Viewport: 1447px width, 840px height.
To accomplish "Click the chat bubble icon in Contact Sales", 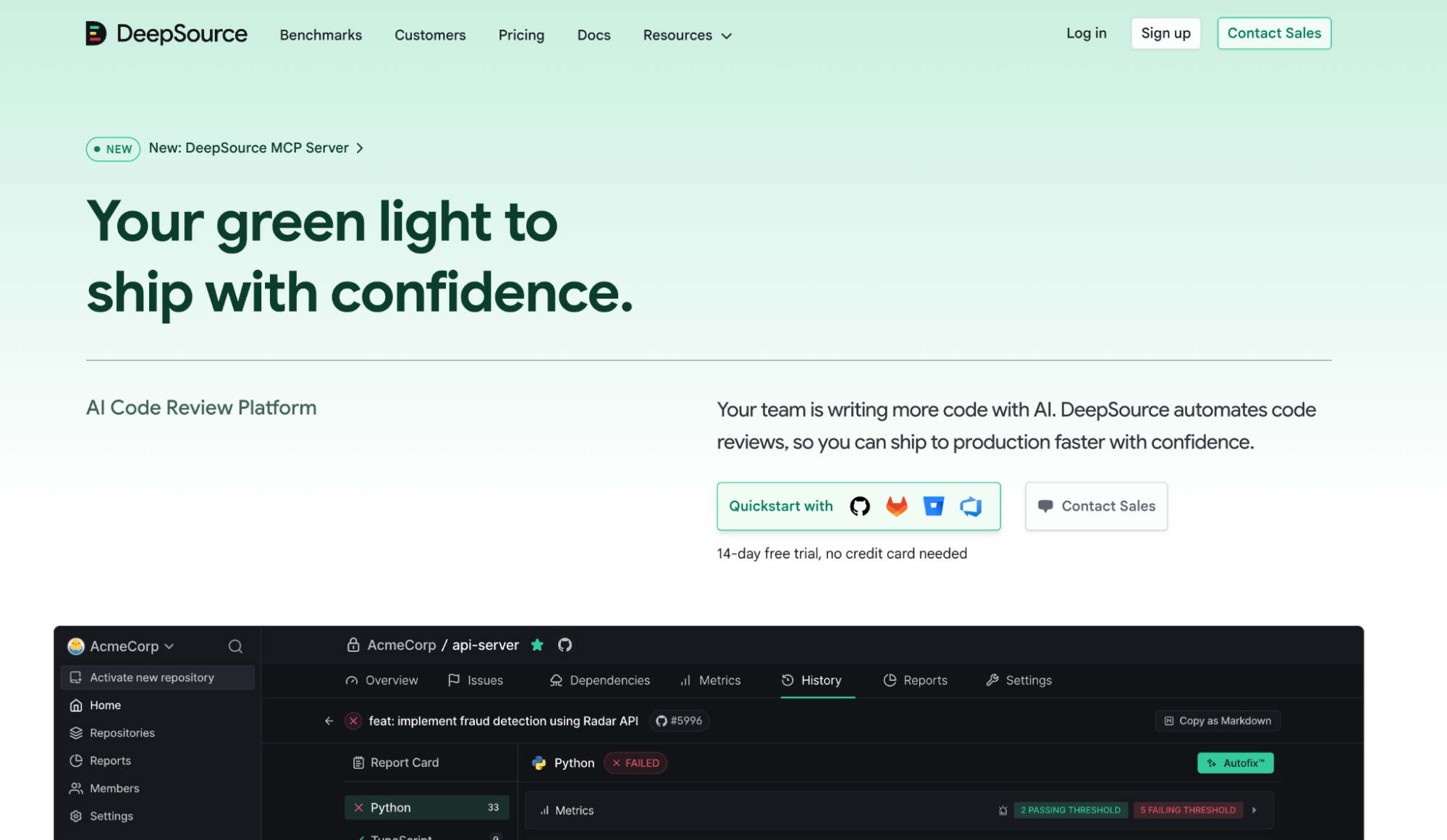I will tap(1045, 506).
